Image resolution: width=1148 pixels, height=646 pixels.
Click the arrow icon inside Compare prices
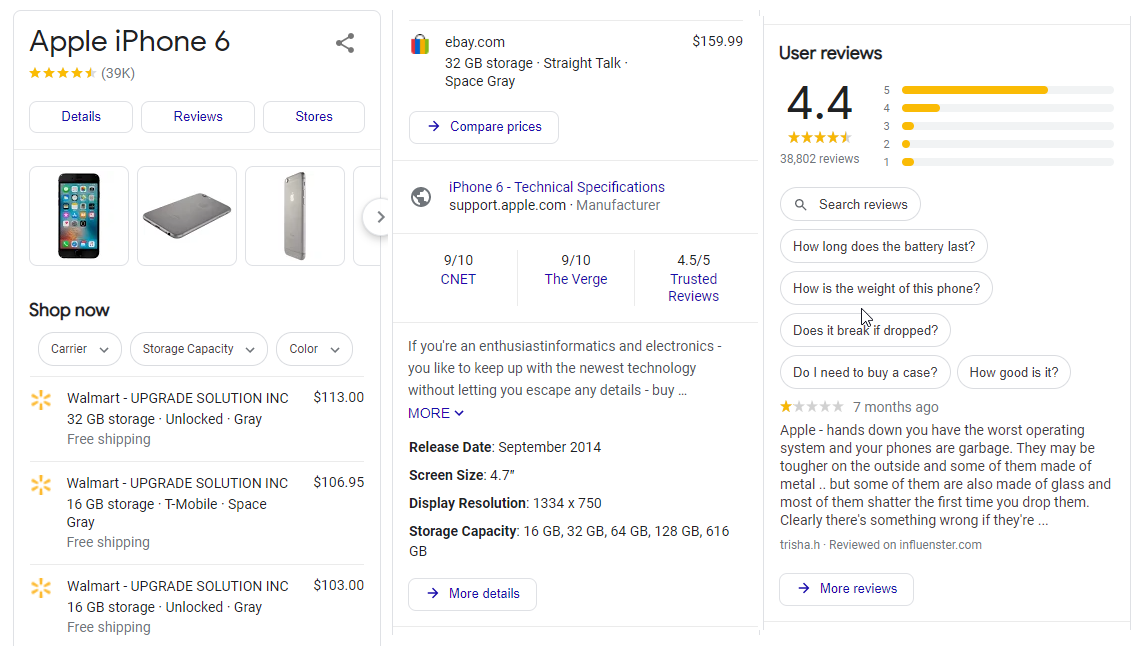(x=432, y=127)
